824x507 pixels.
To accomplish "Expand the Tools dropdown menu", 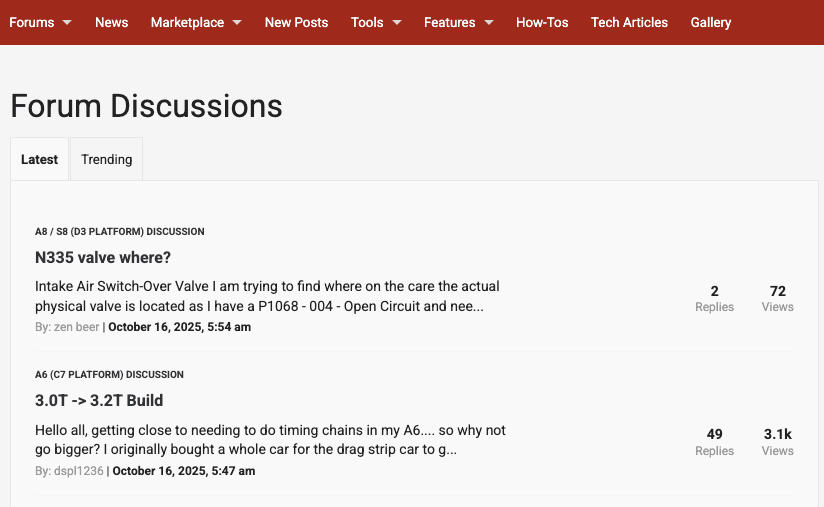I will tap(376, 22).
